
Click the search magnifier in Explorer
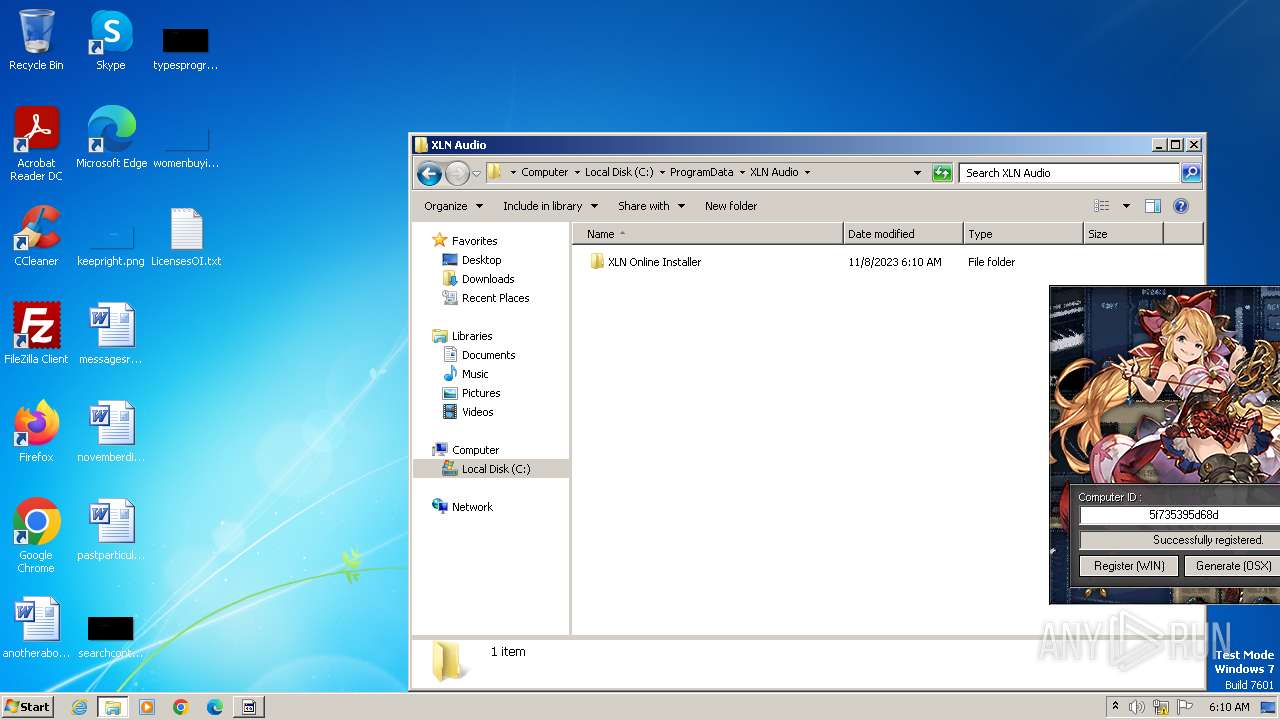click(x=1190, y=173)
